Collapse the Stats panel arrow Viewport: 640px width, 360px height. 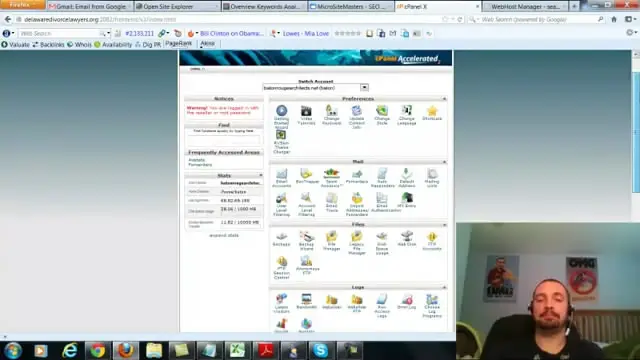261,175
